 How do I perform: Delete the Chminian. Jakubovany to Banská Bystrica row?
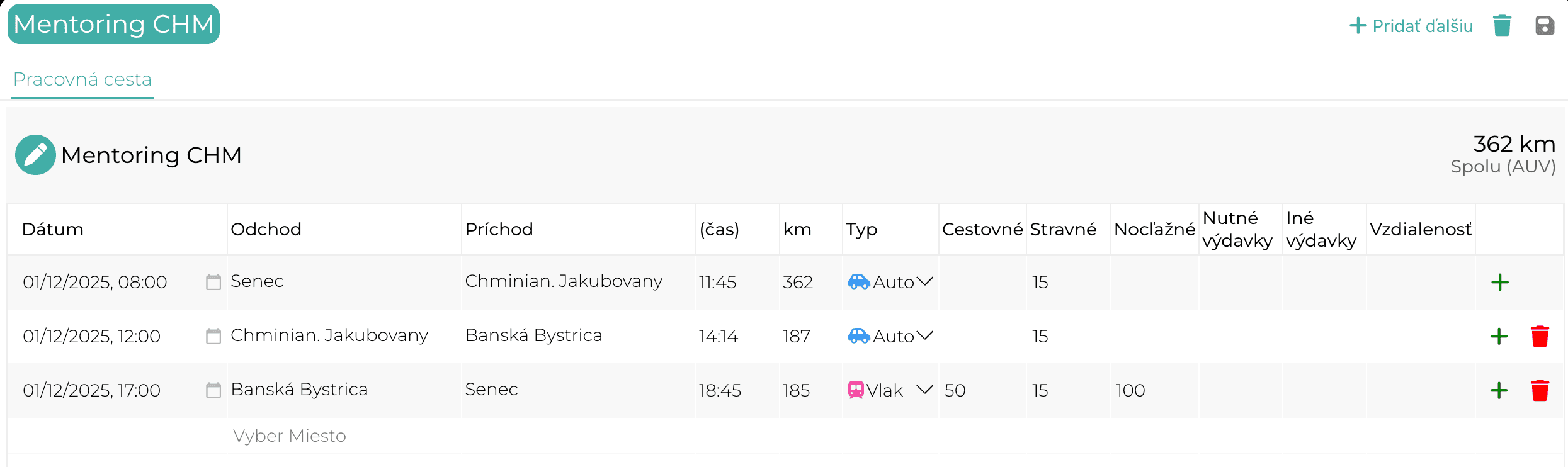click(x=1540, y=336)
